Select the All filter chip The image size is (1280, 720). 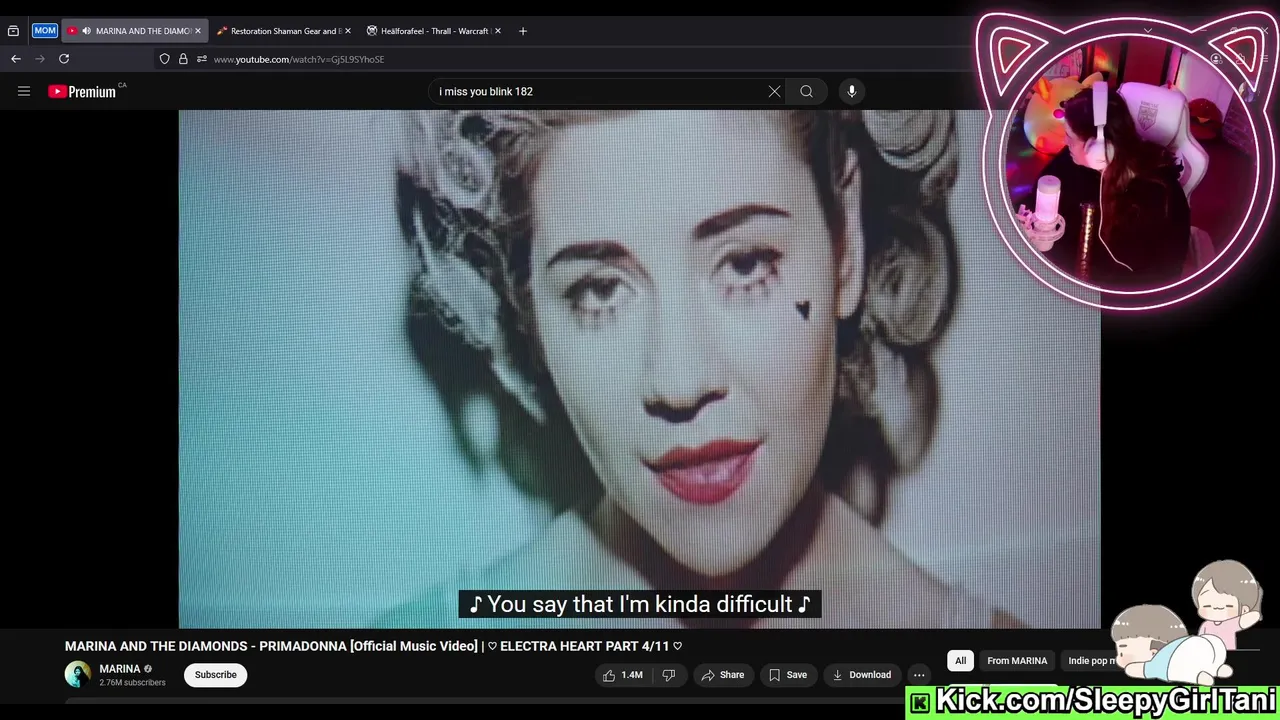pyautogui.click(x=960, y=661)
